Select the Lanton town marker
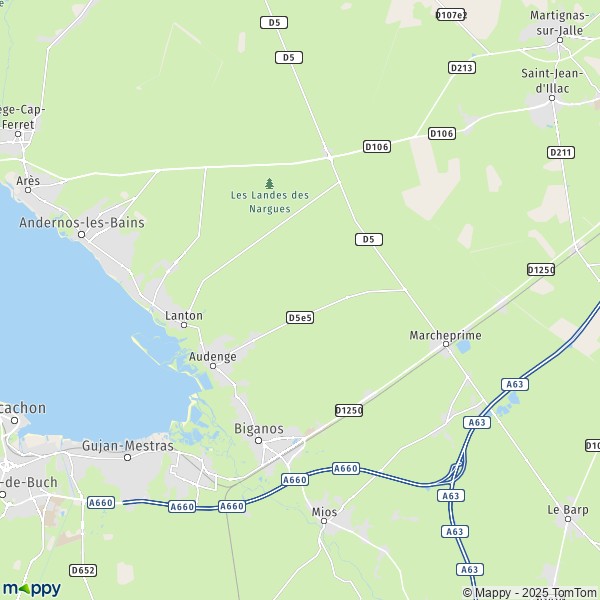Image resolution: width=600 pixels, height=600 pixels. [x=184, y=325]
